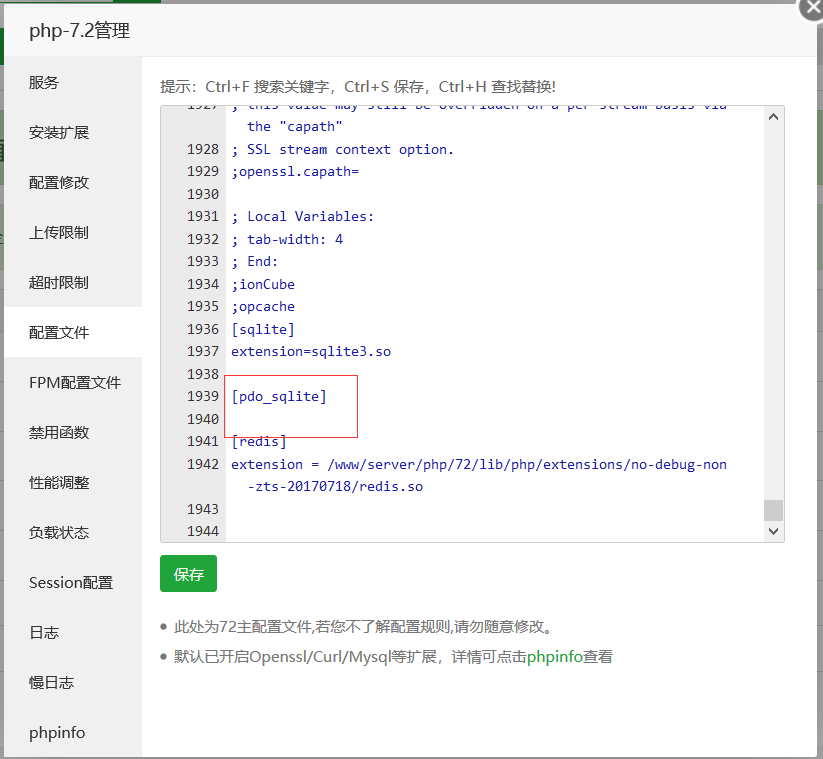This screenshot has width=823, height=759.
Task: Click the editor scroll up arrow
Action: (773, 117)
